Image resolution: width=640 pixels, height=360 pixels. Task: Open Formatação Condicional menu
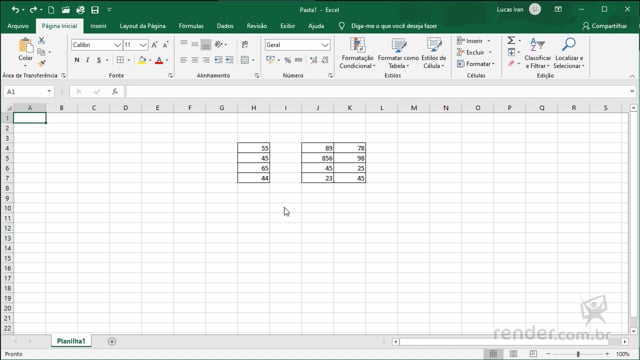(x=357, y=53)
